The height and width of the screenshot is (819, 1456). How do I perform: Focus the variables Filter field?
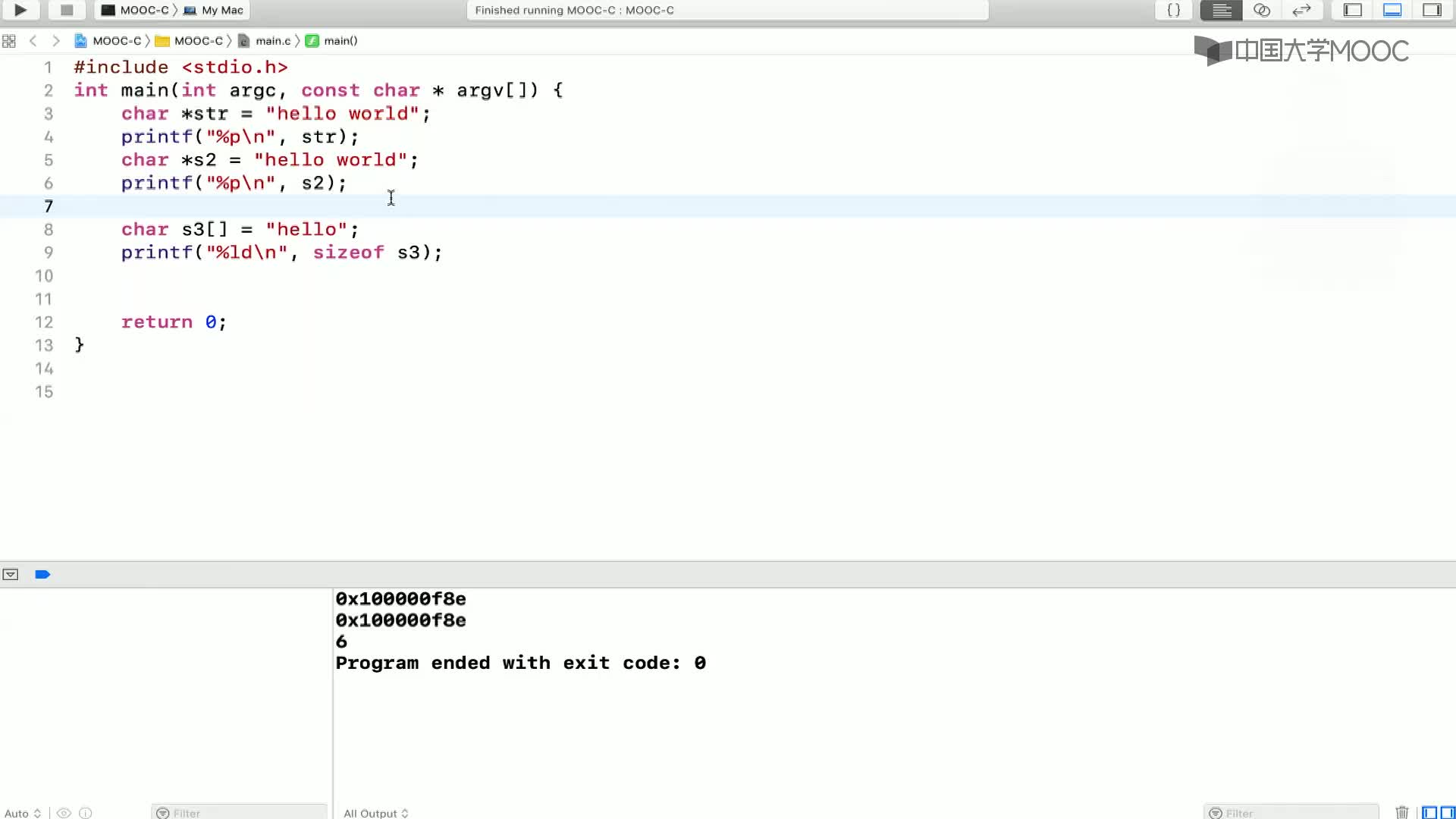[239, 813]
